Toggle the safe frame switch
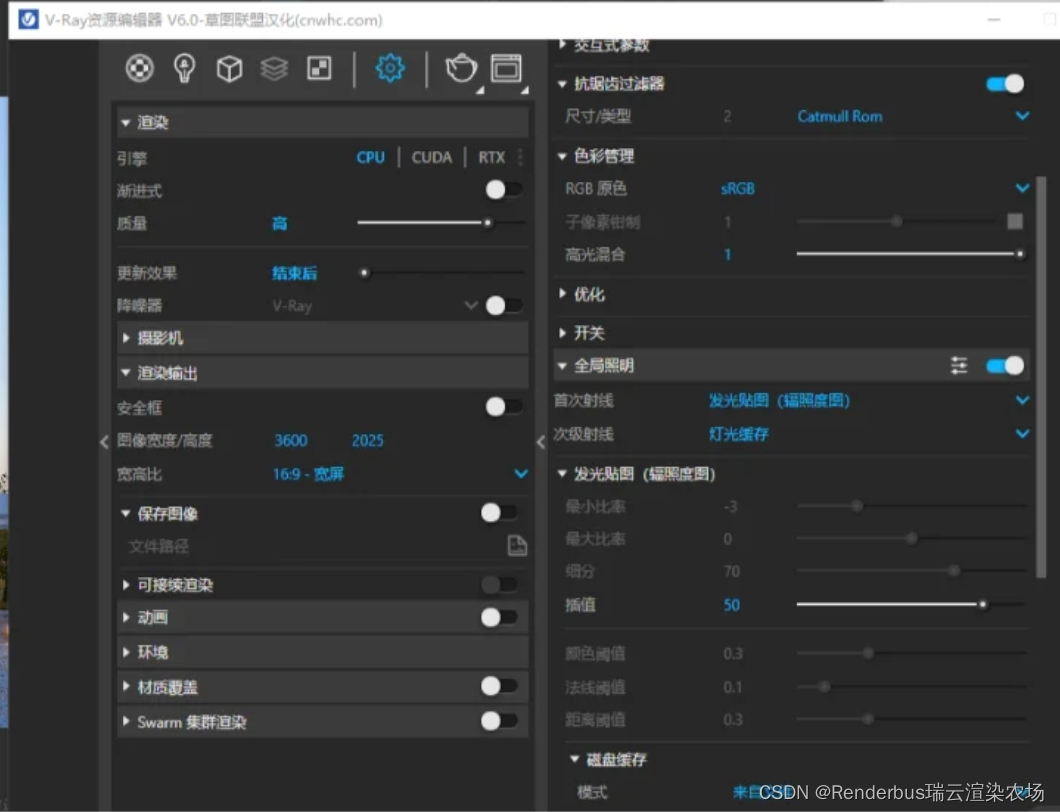Image resolution: width=1060 pixels, height=812 pixels. pyautogui.click(x=504, y=407)
